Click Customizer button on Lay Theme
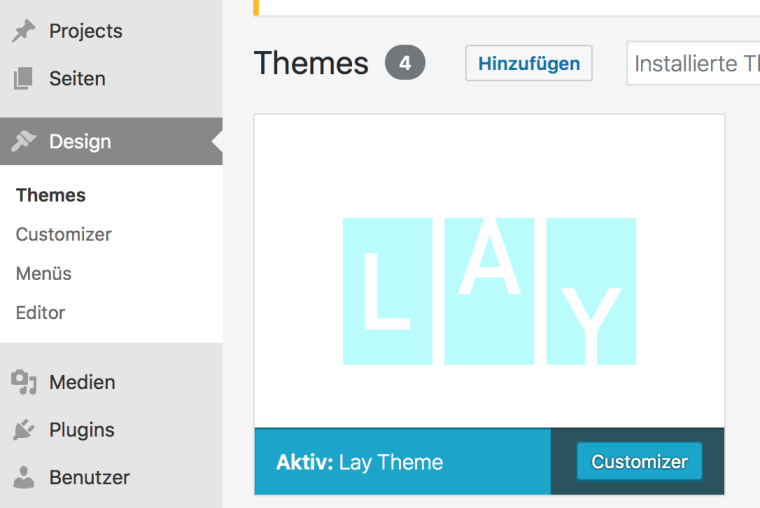This screenshot has height=508, width=760. (639, 462)
